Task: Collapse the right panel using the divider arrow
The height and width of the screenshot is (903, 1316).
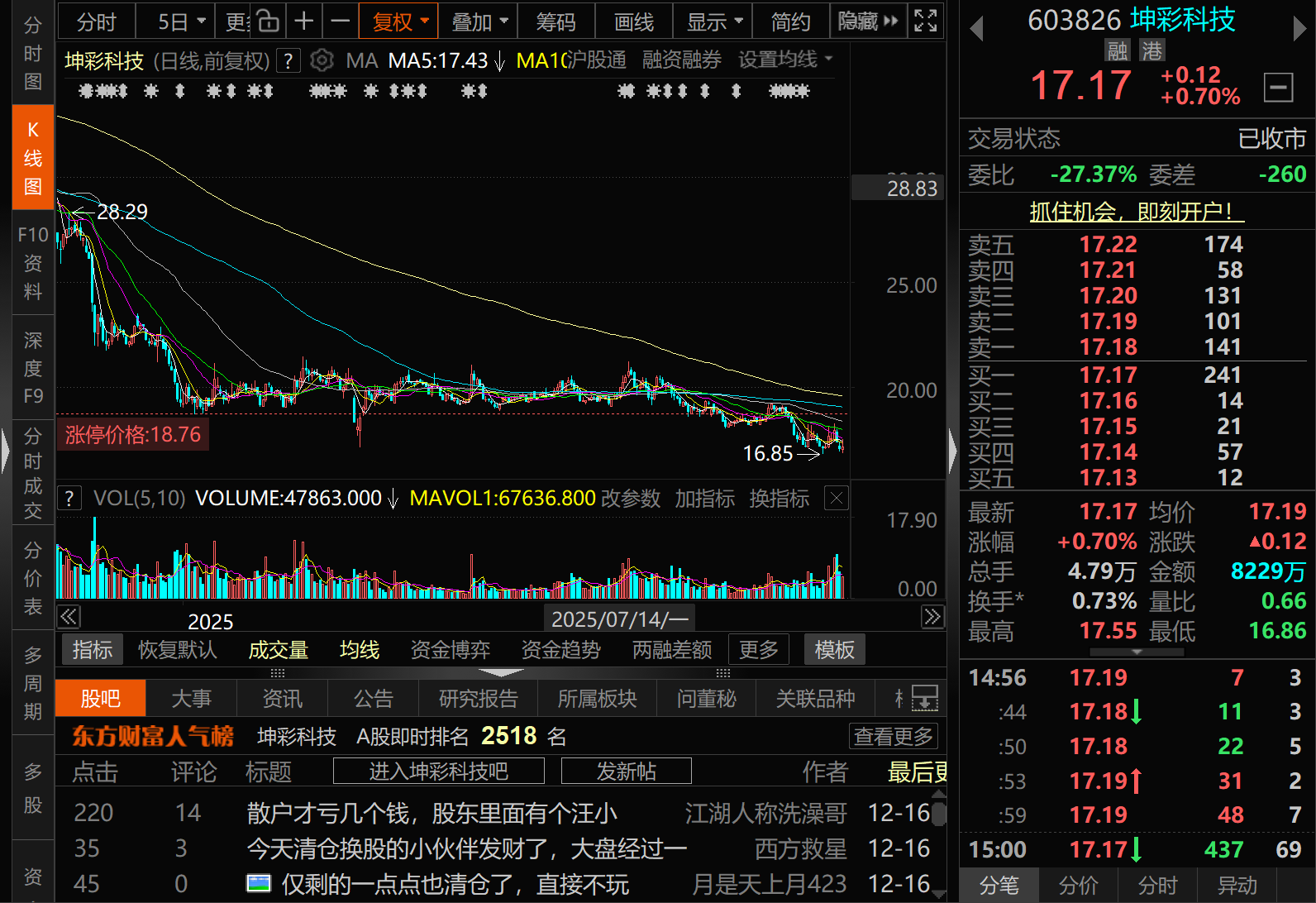Action: 952,452
